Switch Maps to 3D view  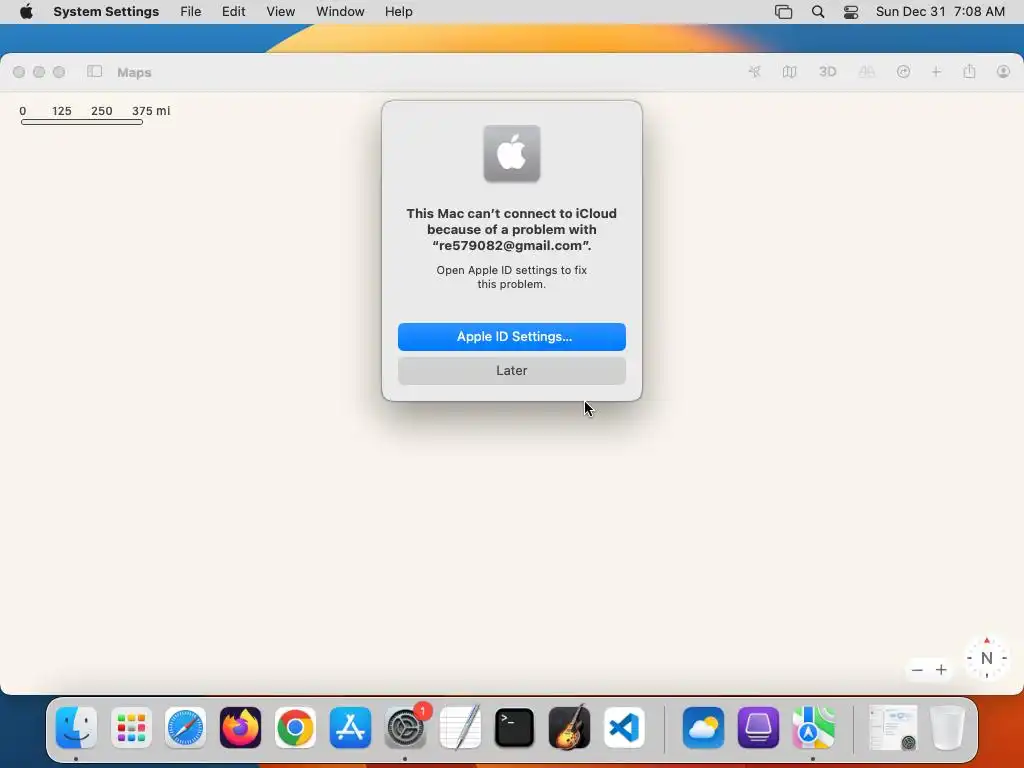(x=827, y=72)
